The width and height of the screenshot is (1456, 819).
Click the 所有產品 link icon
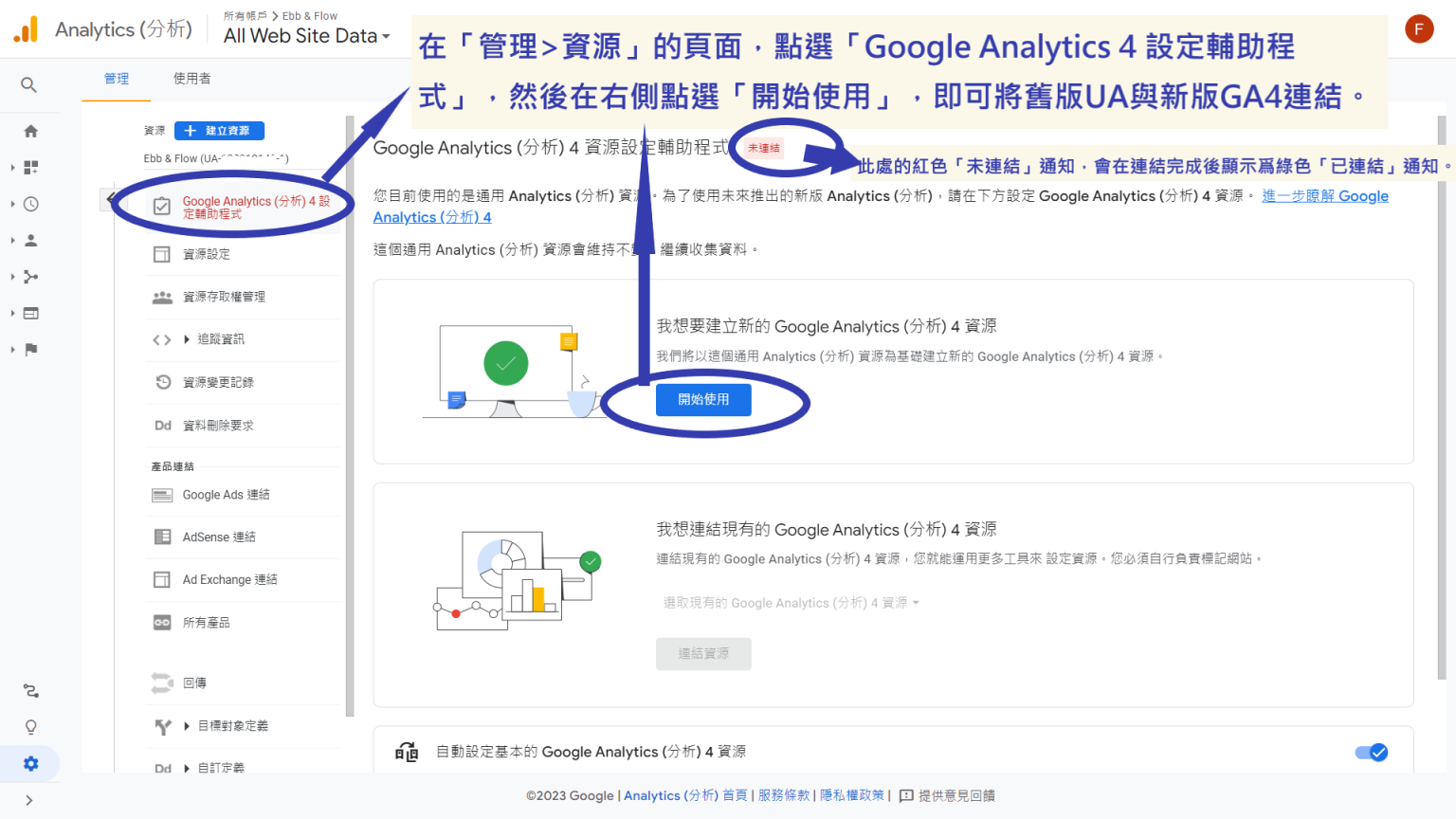coord(162,623)
